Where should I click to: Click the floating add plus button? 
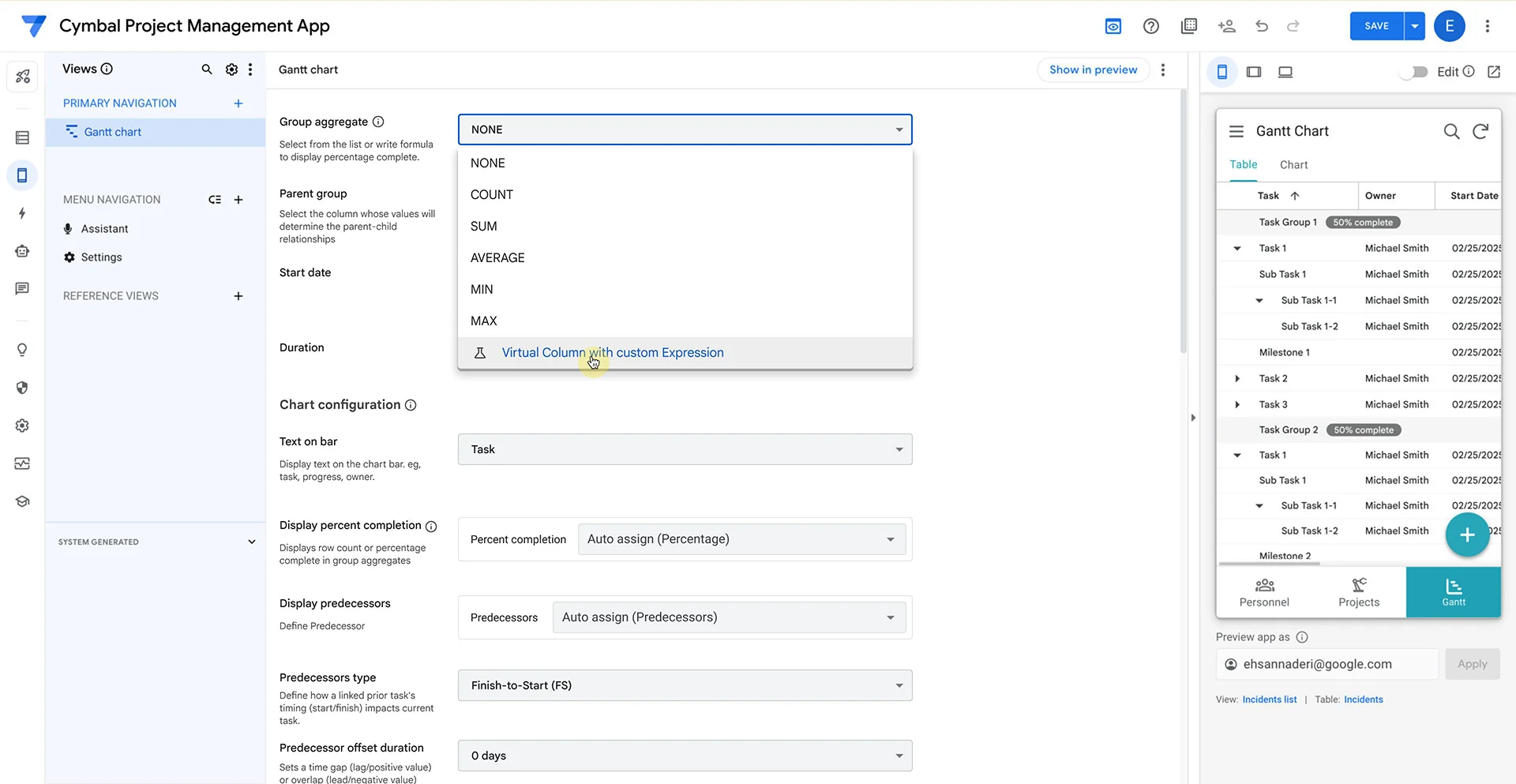click(1467, 535)
